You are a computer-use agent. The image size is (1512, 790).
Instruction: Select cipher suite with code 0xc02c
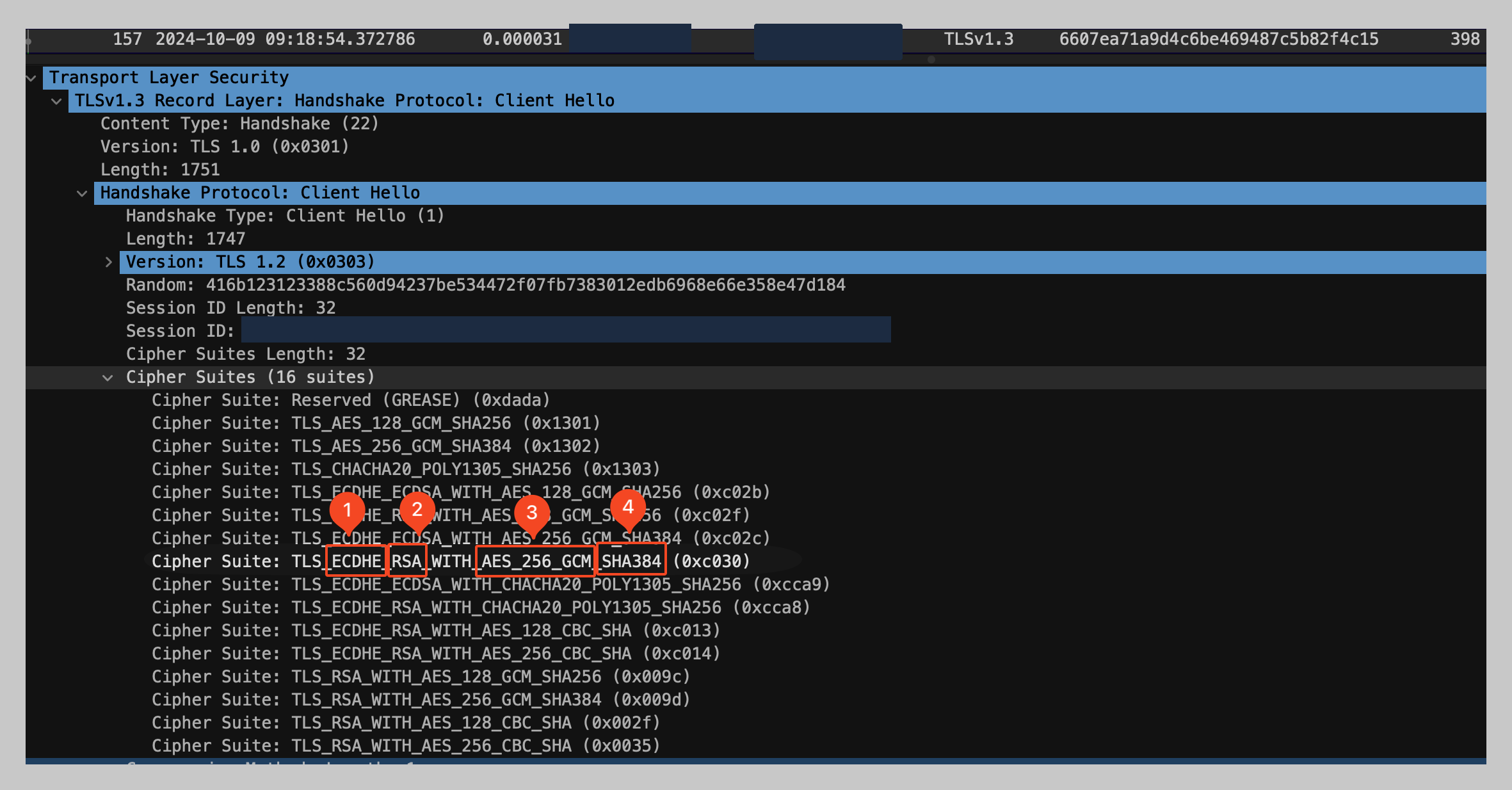click(461, 538)
